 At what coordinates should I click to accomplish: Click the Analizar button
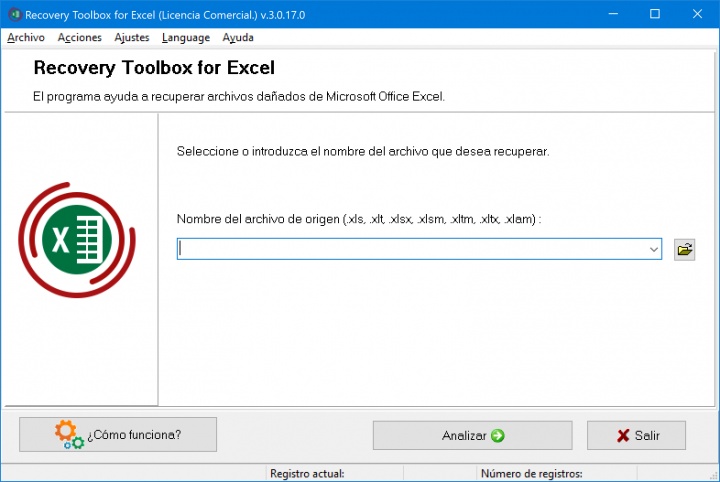[472, 435]
